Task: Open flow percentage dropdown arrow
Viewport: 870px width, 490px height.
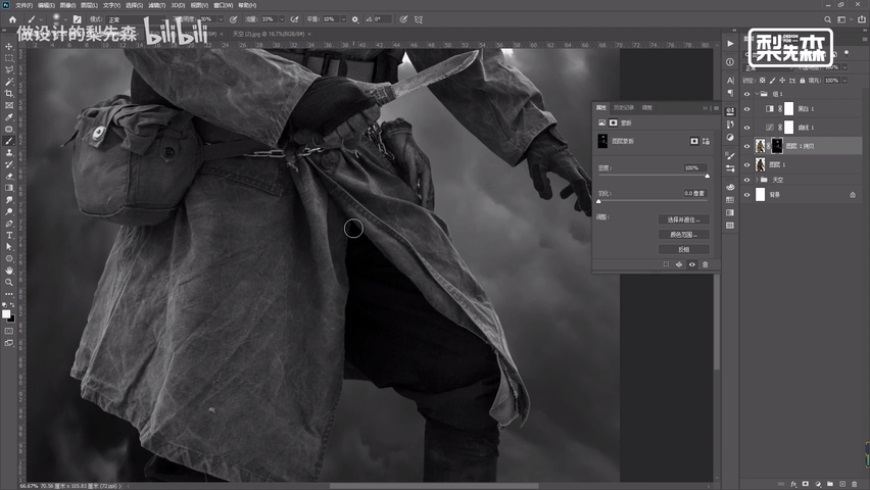Action: 281,19
